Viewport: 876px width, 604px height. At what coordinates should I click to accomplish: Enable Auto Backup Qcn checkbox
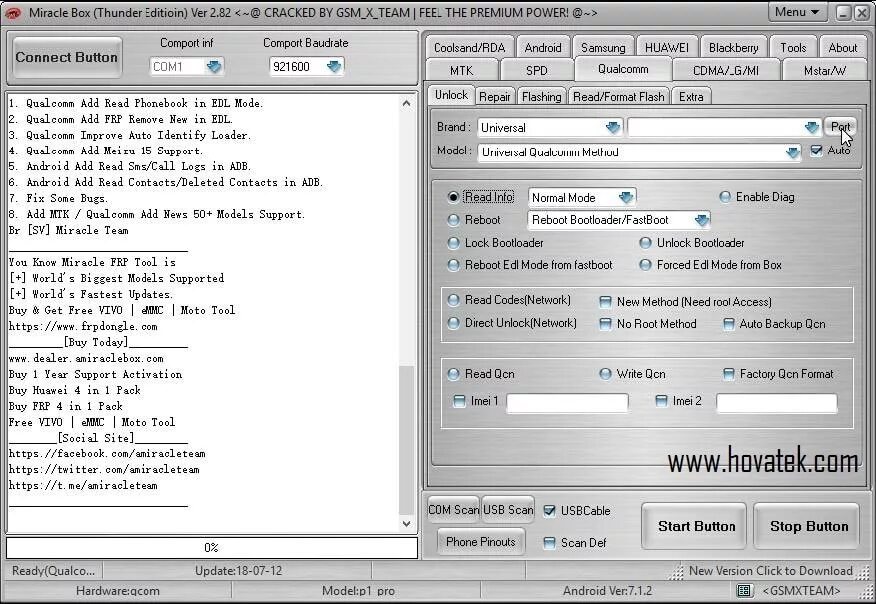[729, 324]
